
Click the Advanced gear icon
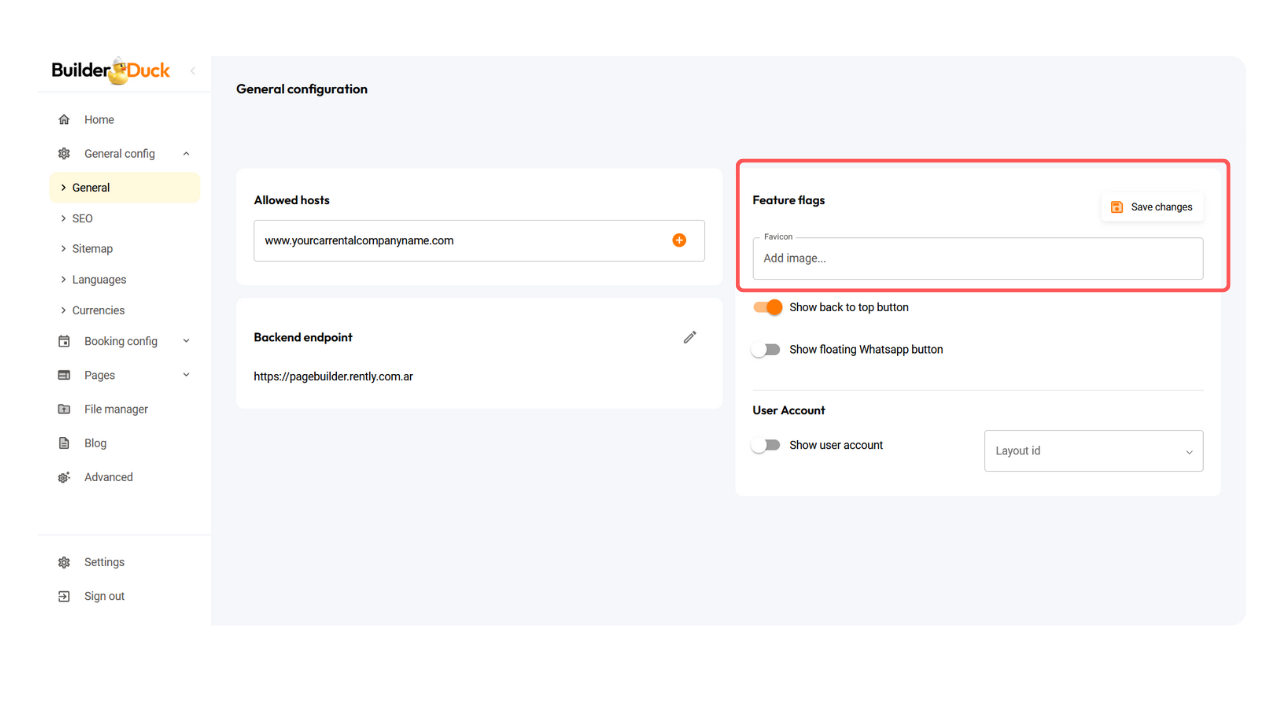click(64, 477)
